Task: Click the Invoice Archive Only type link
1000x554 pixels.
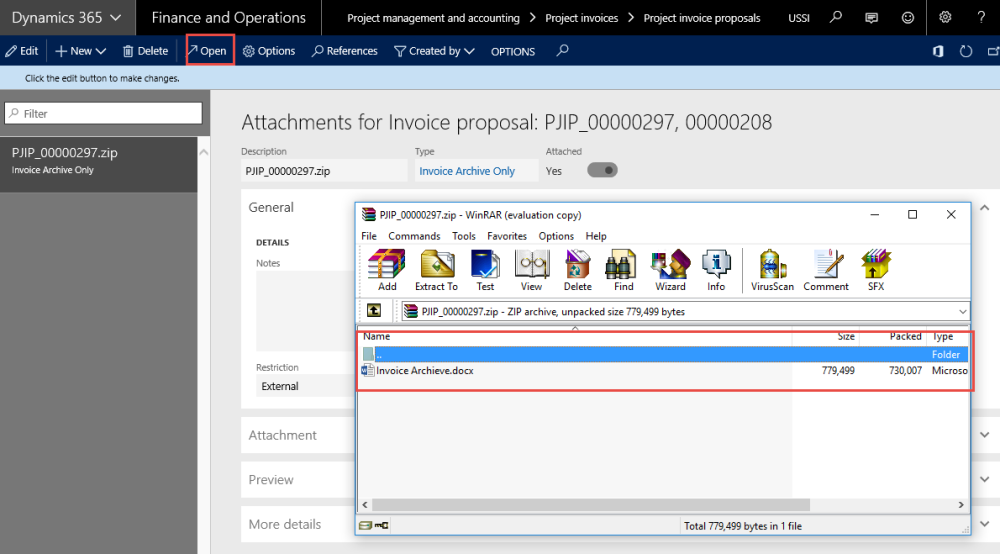Action: pyautogui.click(x=467, y=171)
